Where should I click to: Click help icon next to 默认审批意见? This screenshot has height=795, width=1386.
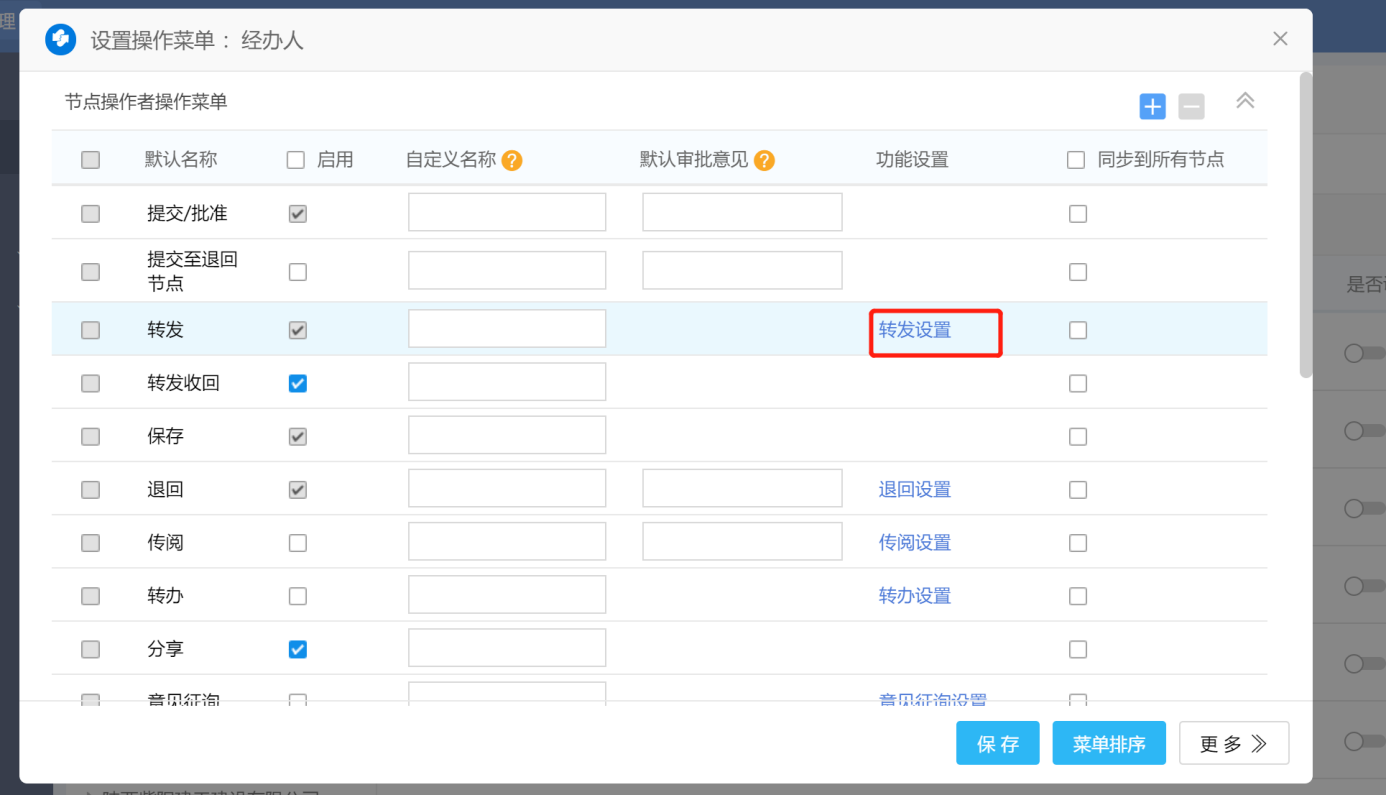click(764, 160)
